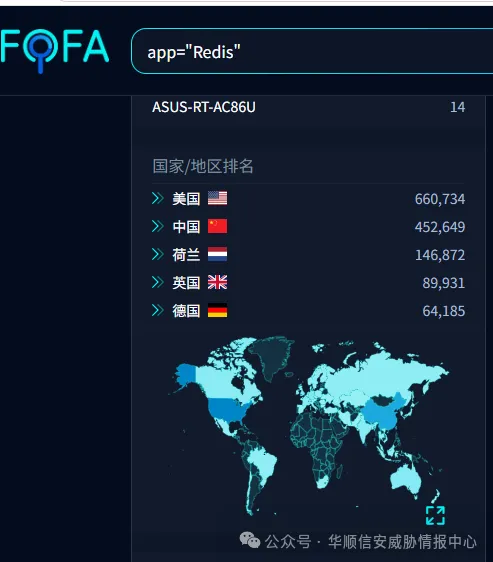Click the search box containing app="Redis"
Viewport: 493px width, 562px height.
[x=312, y=51]
